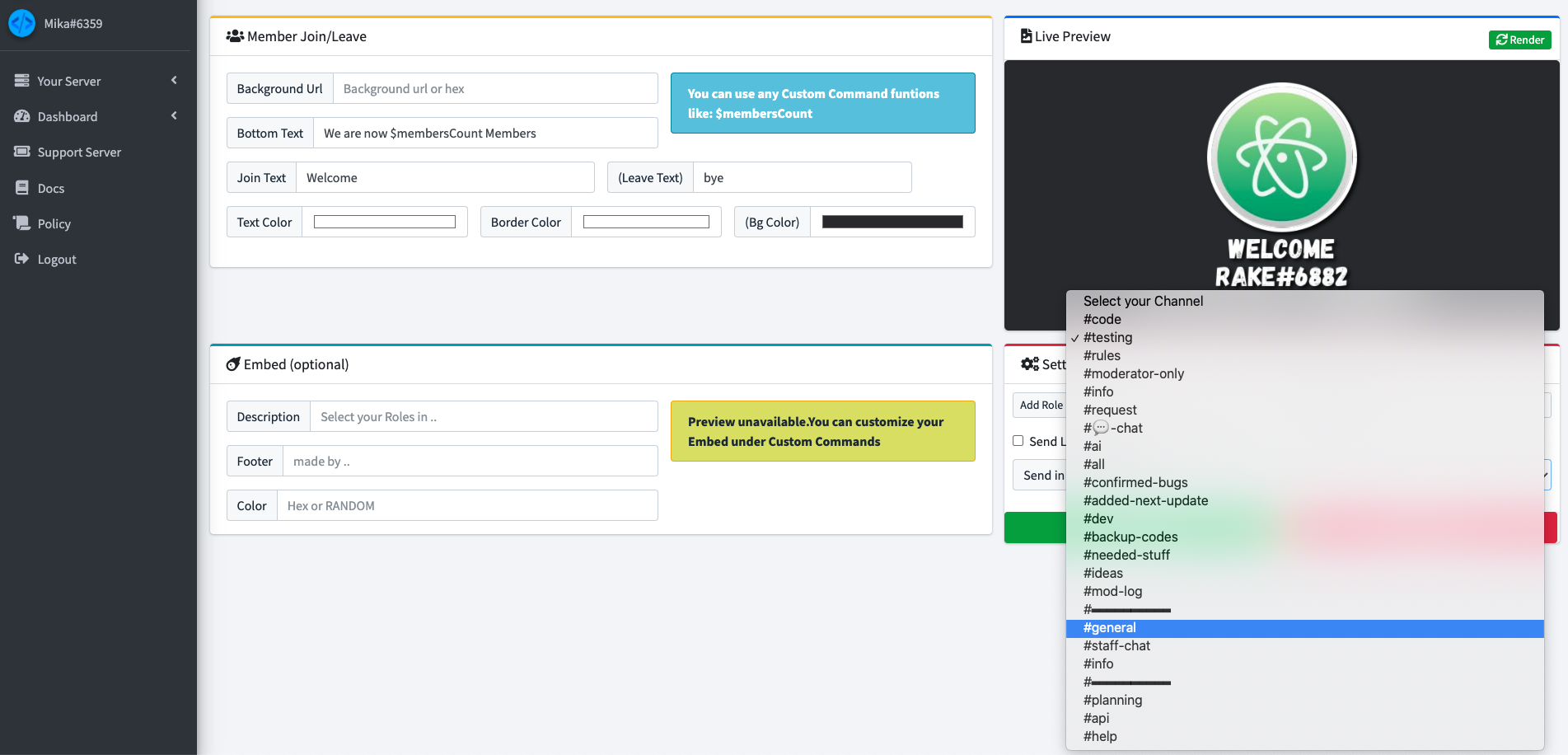The width and height of the screenshot is (1568, 755).
Task: Click the Join Text input field
Action: coord(445,177)
